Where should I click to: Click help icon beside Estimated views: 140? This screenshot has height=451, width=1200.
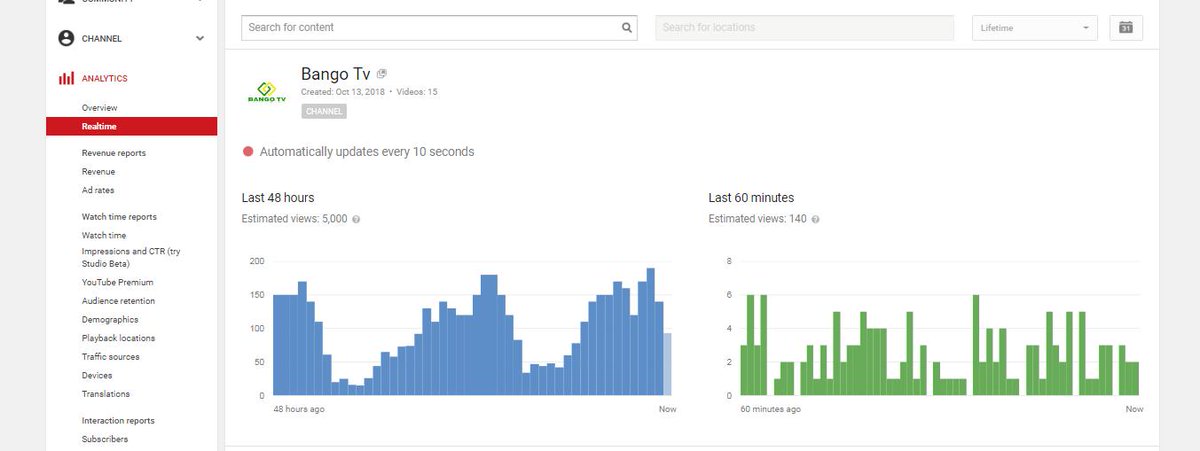coord(816,219)
